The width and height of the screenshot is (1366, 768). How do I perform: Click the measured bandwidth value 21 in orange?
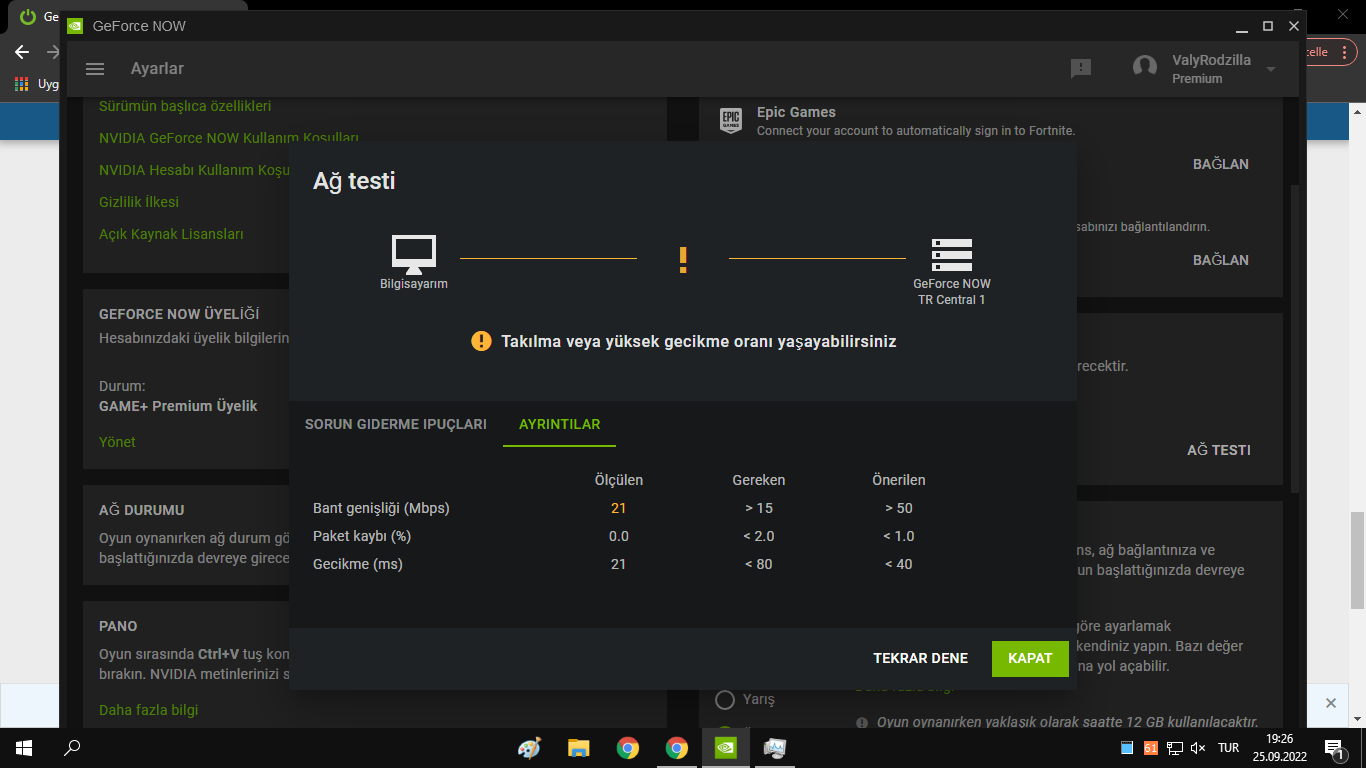[619, 508]
